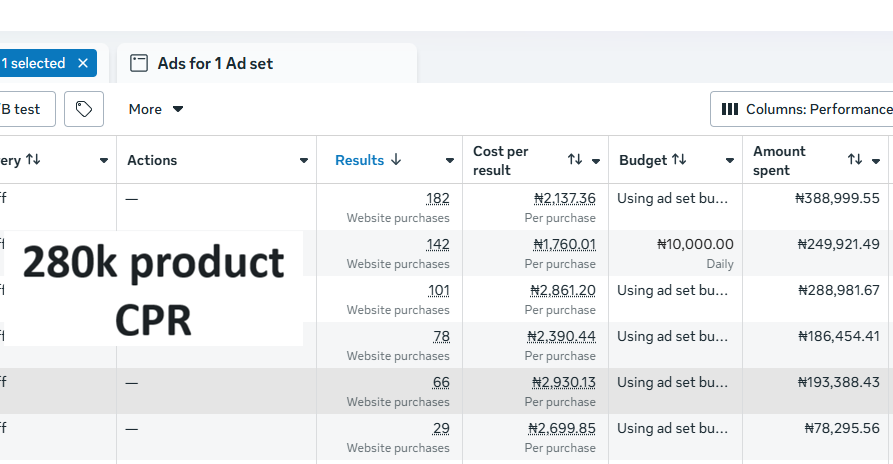The image size is (893, 464).
Task: Click the sort arrows next to Budget
Action: 679,160
